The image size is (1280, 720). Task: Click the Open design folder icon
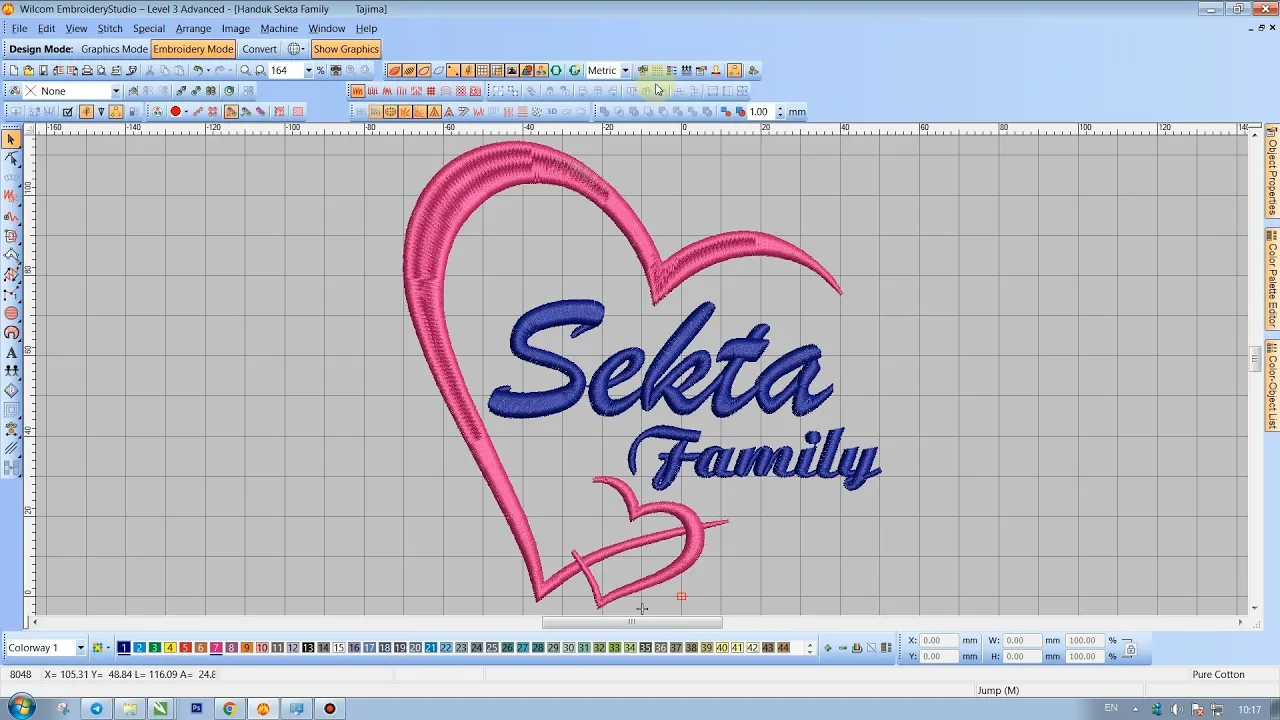click(x=29, y=70)
